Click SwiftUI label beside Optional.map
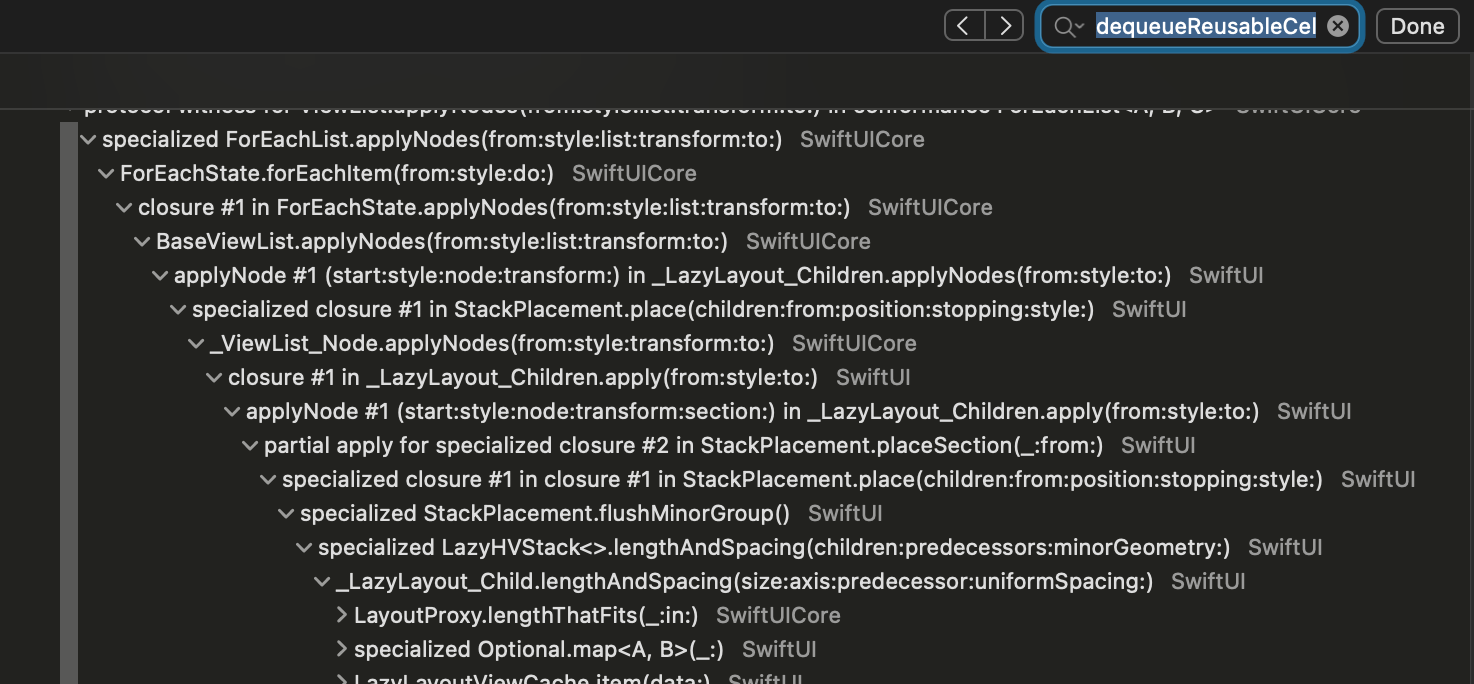The width and height of the screenshot is (1474, 684). 779,650
